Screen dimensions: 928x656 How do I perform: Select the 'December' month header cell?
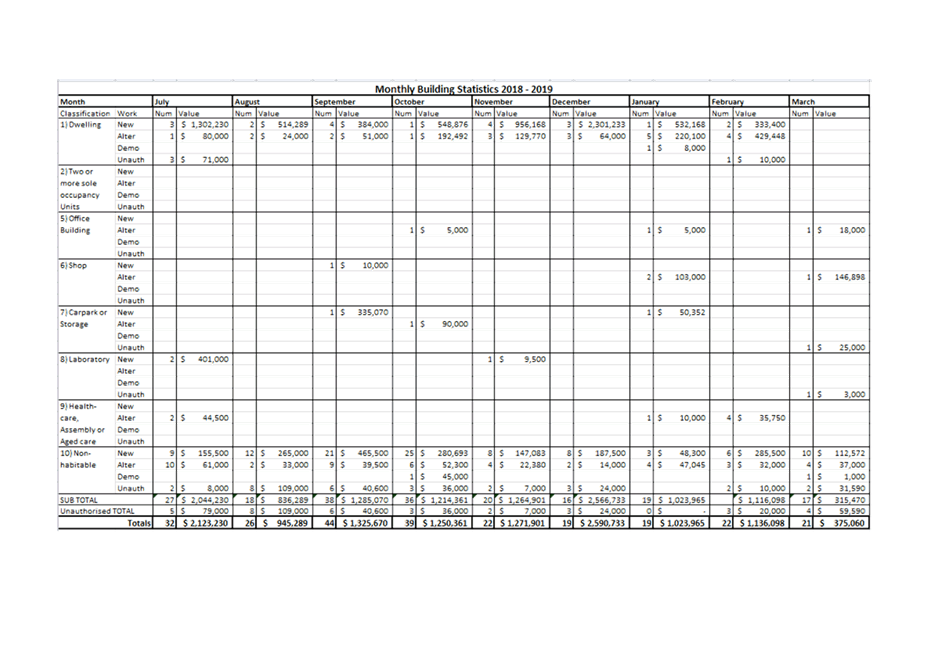[x=589, y=102]
